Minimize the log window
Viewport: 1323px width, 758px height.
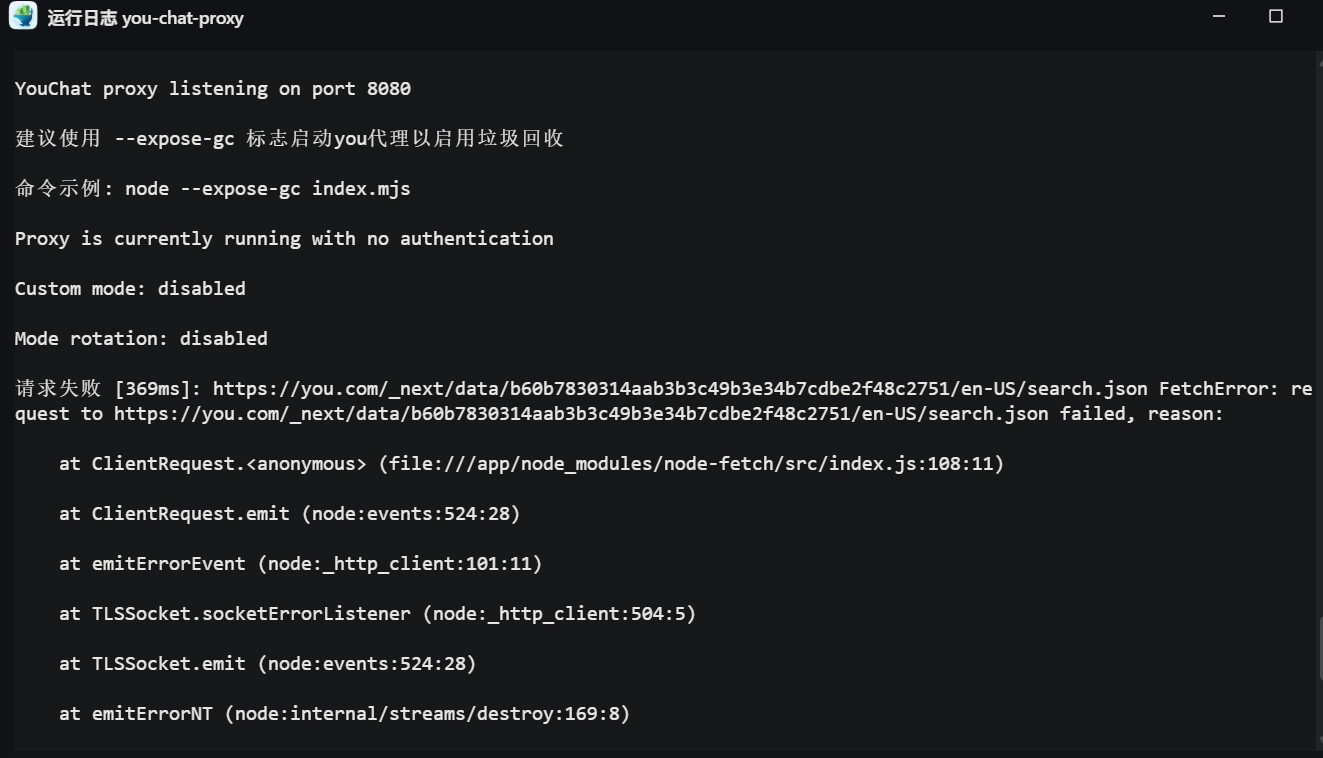tap(1219, 17)
